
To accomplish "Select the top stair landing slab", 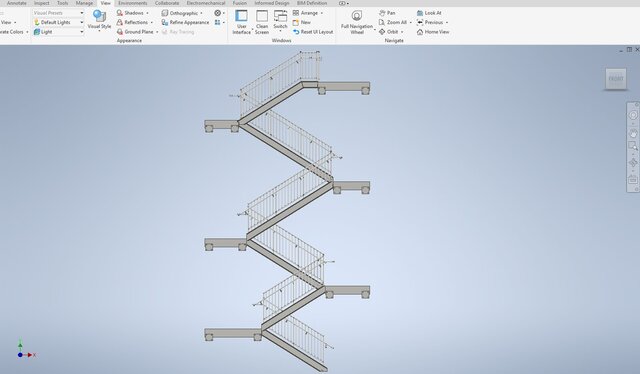I will pyautogui.click(x=344, y=88).
